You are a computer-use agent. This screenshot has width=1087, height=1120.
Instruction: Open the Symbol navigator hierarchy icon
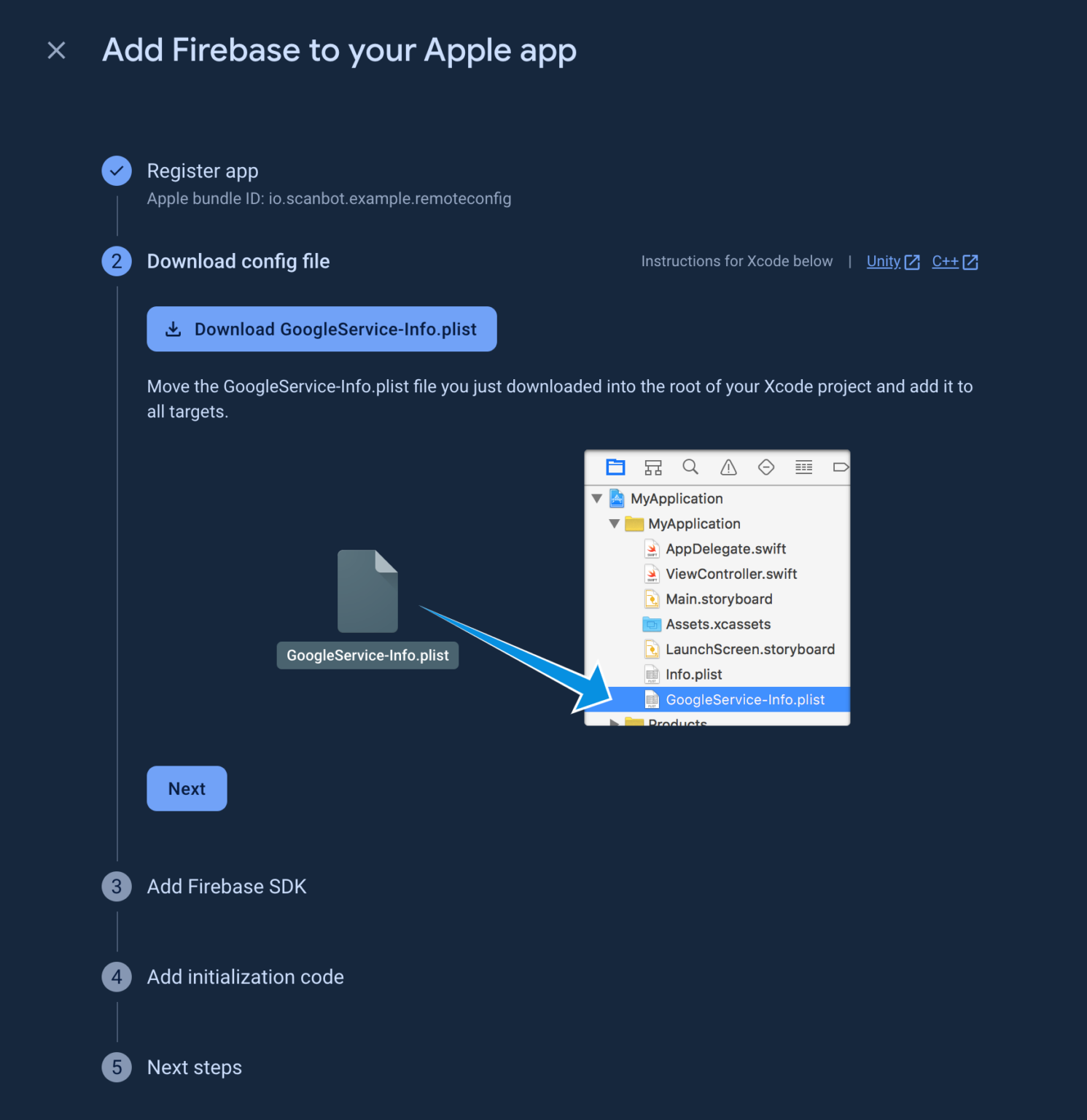click(x=653, y=467)
